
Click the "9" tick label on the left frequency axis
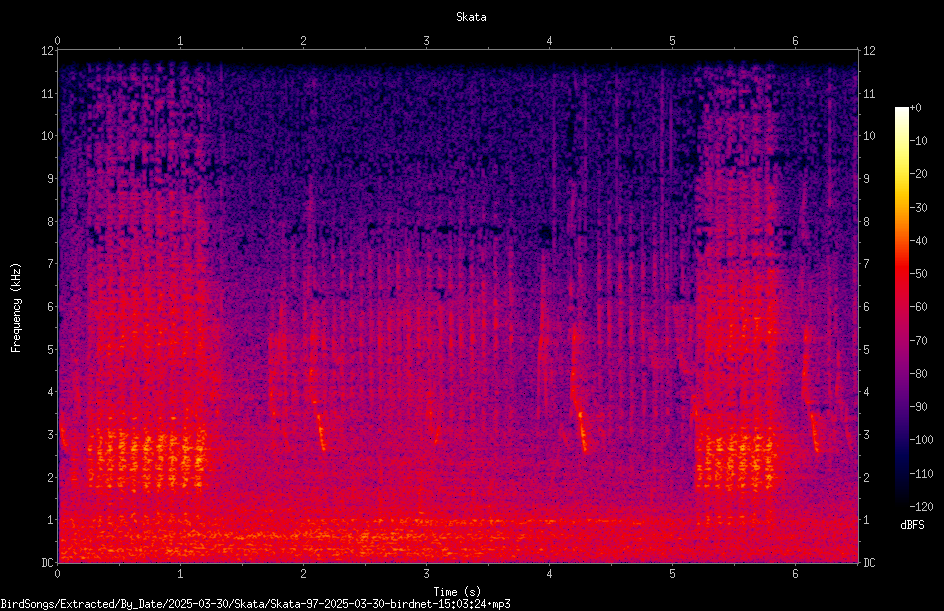(x=50, y=179)
